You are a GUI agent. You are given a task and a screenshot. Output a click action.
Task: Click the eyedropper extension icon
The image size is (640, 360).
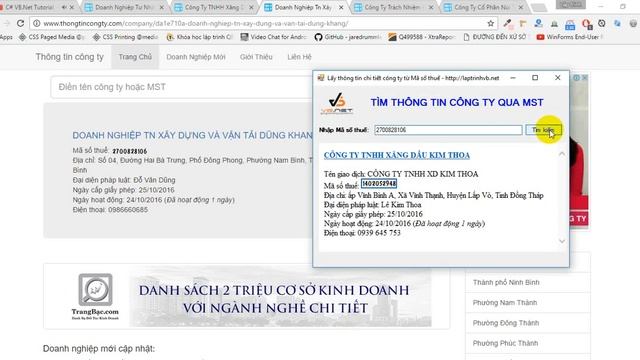507,24
